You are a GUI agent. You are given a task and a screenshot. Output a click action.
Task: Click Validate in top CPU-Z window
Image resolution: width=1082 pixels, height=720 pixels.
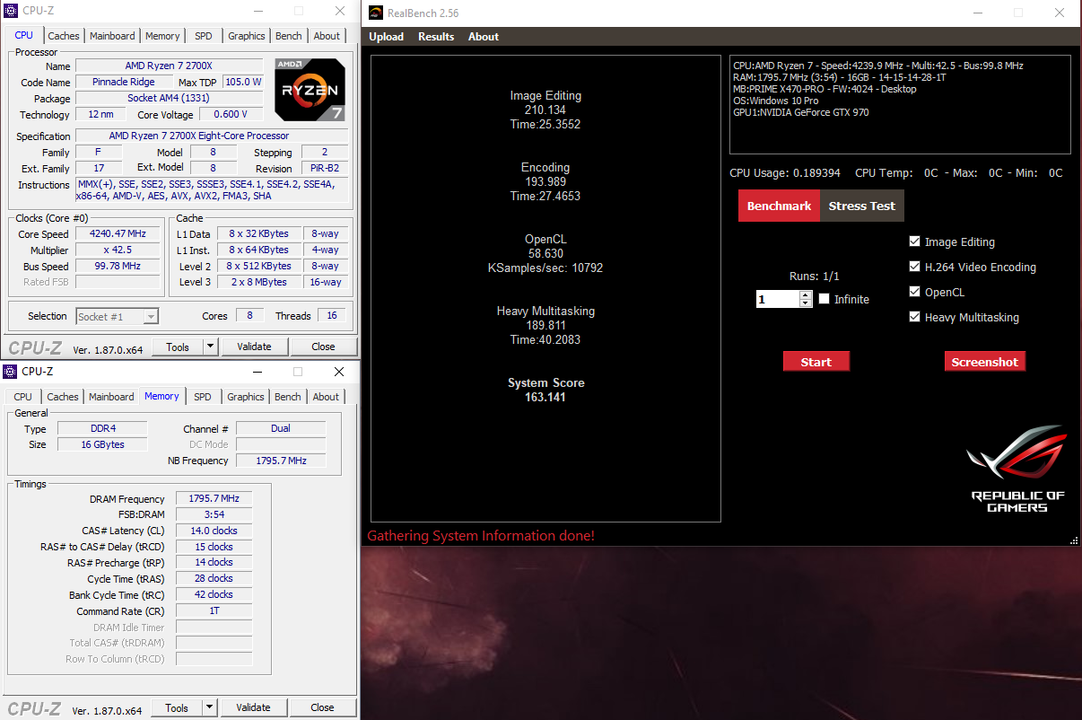(x=254, y=347)
